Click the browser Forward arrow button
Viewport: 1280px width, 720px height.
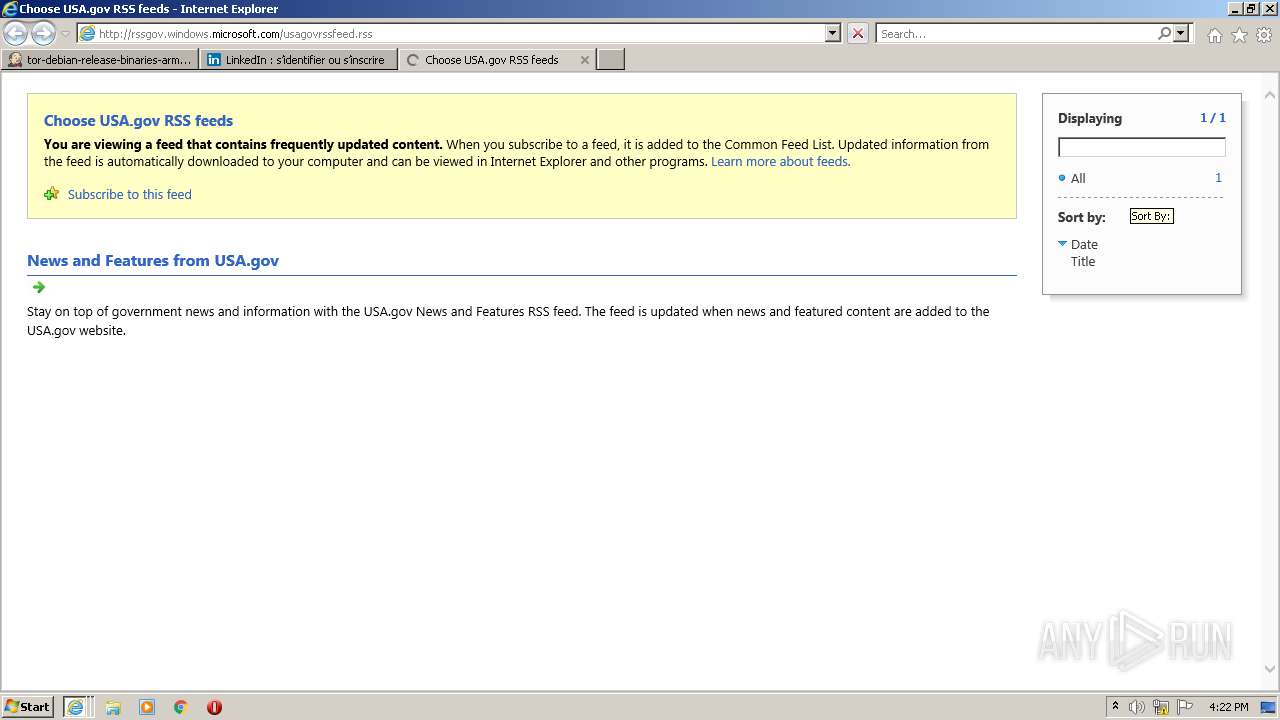click(43, 33)
